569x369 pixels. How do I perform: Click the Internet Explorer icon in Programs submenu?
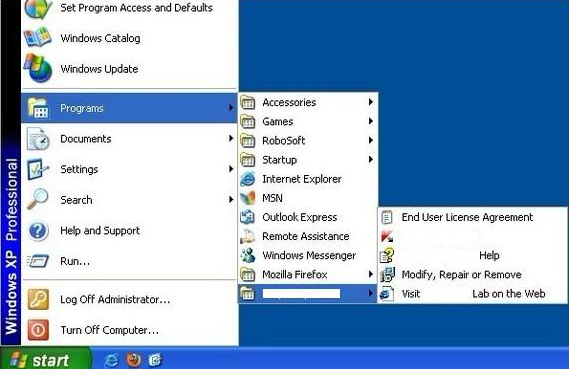pos(248,179)
